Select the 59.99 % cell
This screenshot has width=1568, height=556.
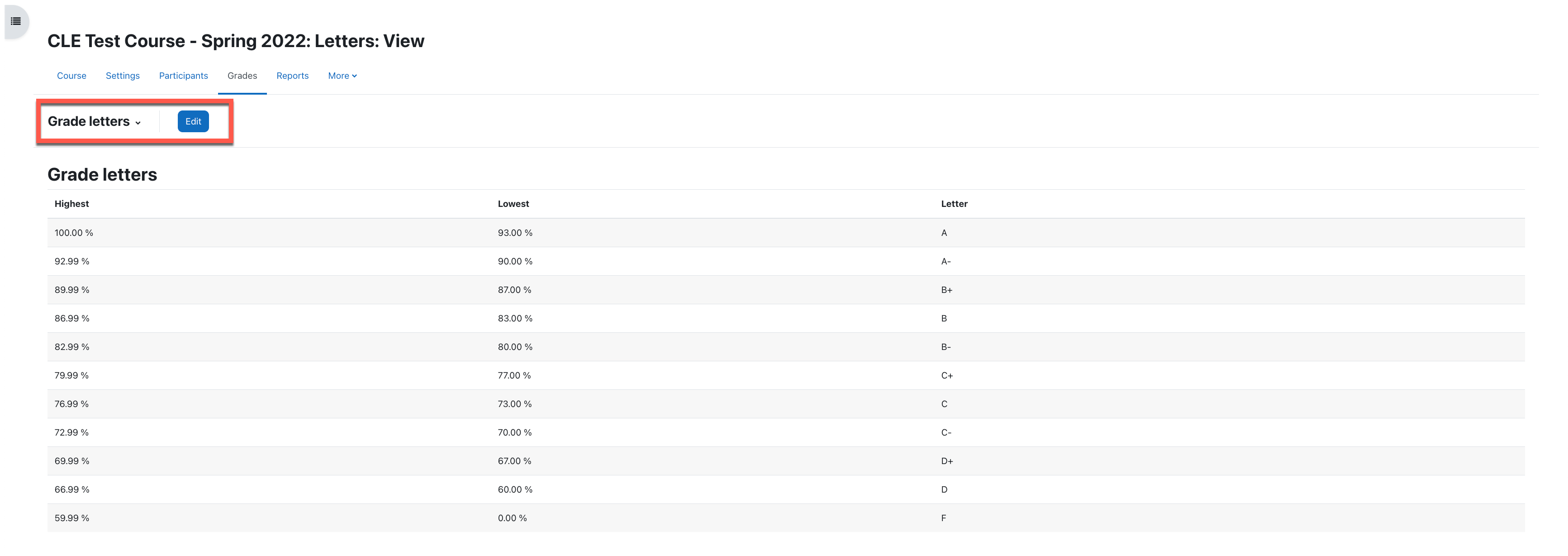[x=72, y=519]
